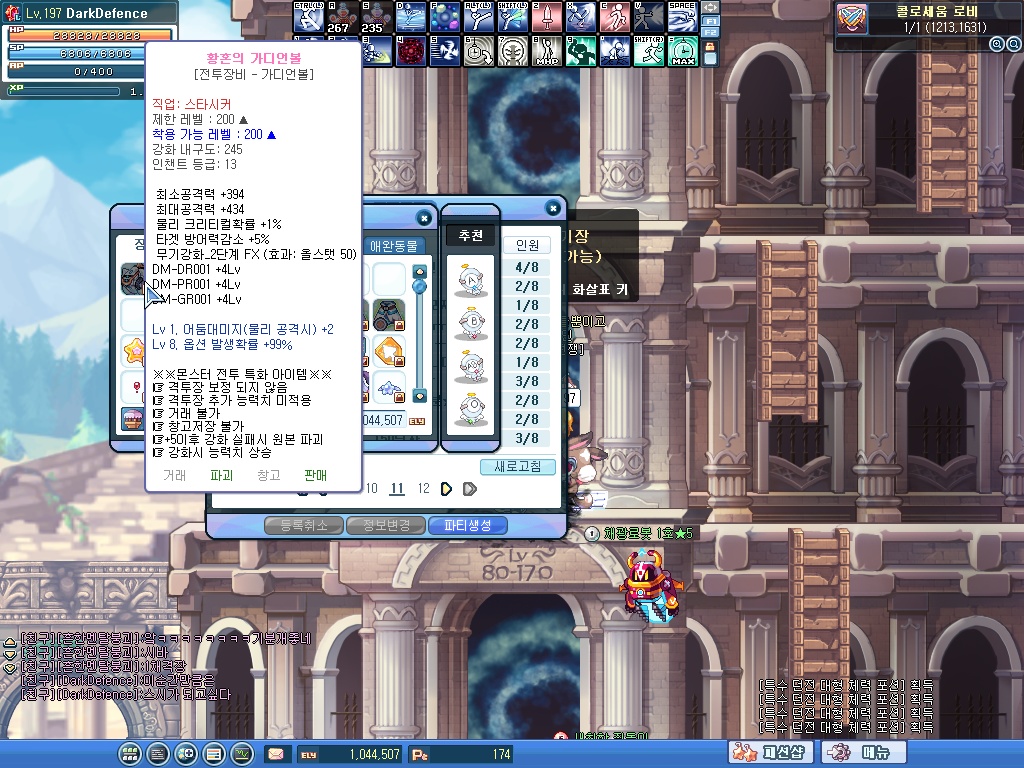Open the dark text-lines button in the bottom bar
The image size is (1024, 768).
click(157, 754)
